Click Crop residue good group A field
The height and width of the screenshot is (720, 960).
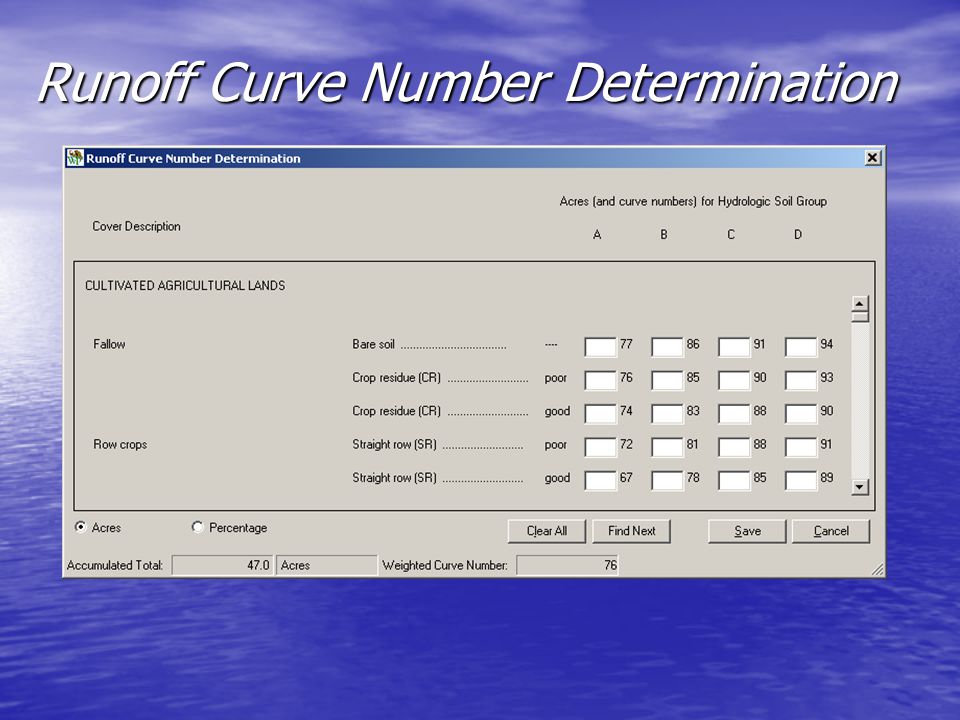tap(601, 413)
